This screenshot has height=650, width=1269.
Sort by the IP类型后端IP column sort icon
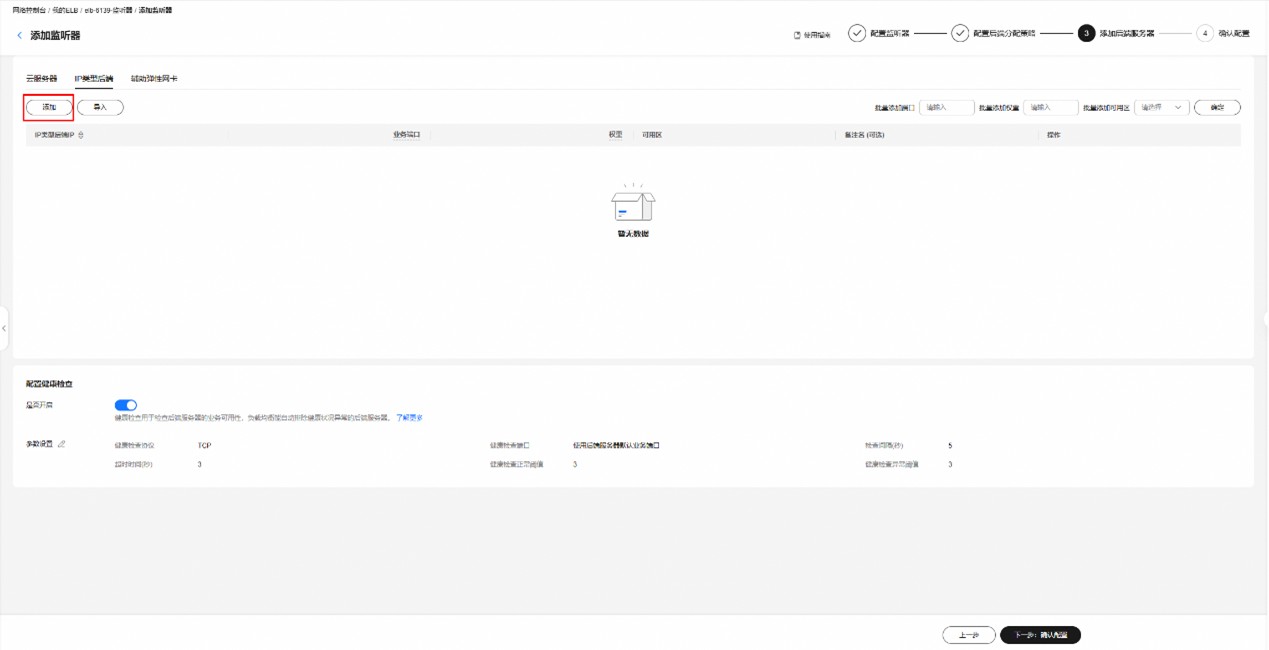pyautogui.click(x=81, y=135)
